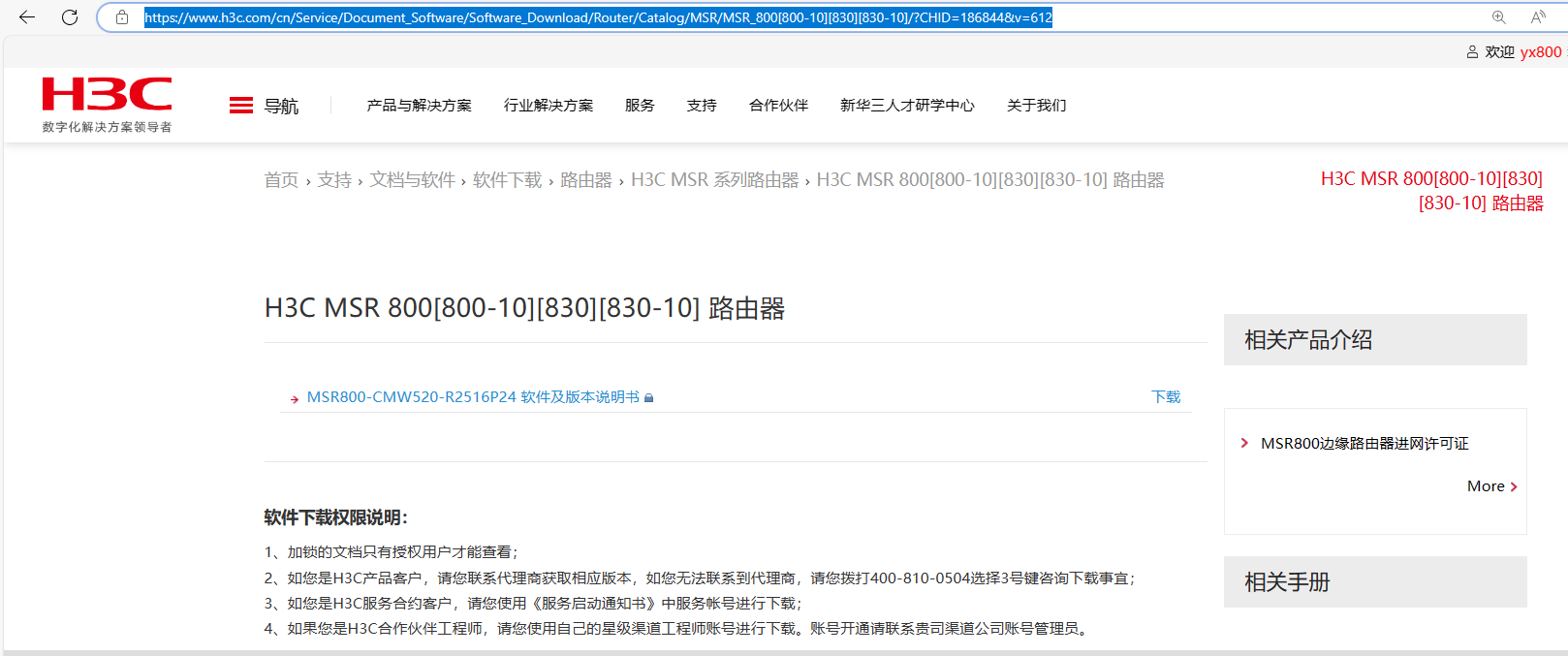Select the URL in the address bar
The image size is (1568, 656).
pyautogui.click(x=598, y=17)
